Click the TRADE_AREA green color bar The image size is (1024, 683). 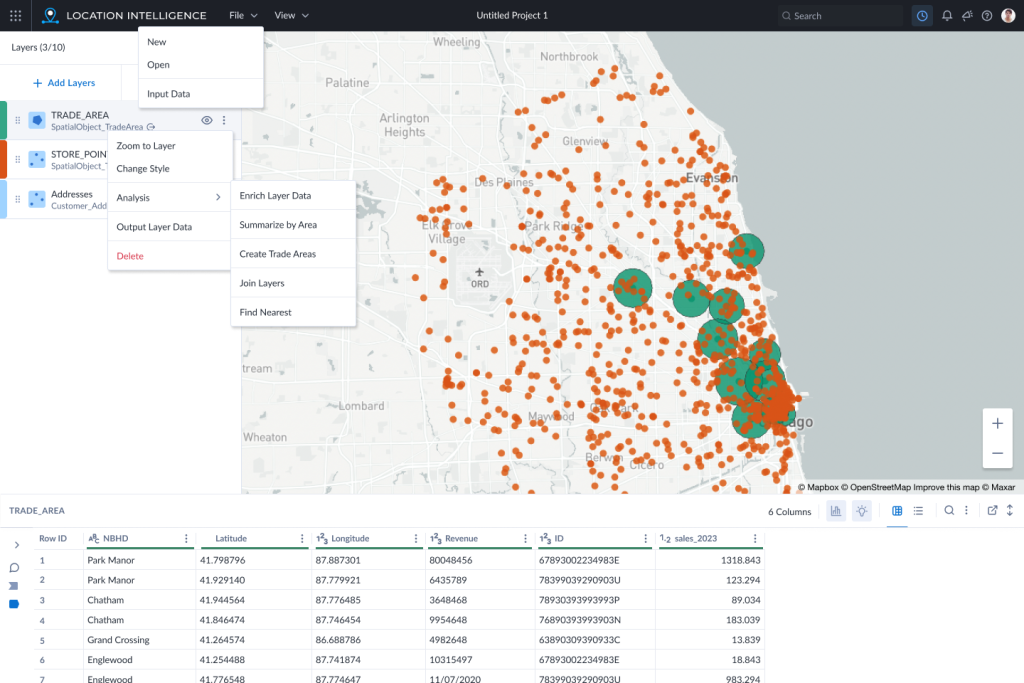tap(3, 120)
